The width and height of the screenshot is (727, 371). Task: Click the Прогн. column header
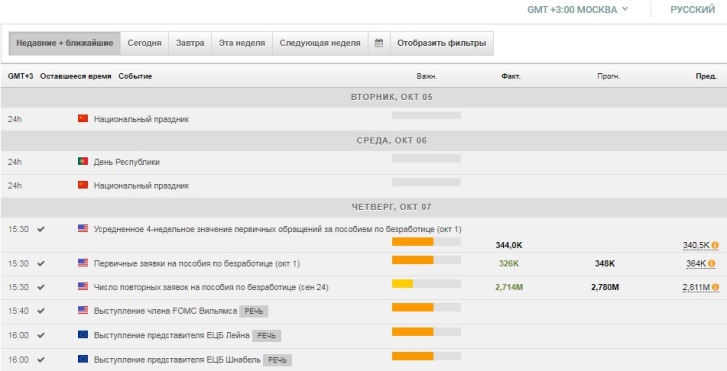(x=608, y=76)
